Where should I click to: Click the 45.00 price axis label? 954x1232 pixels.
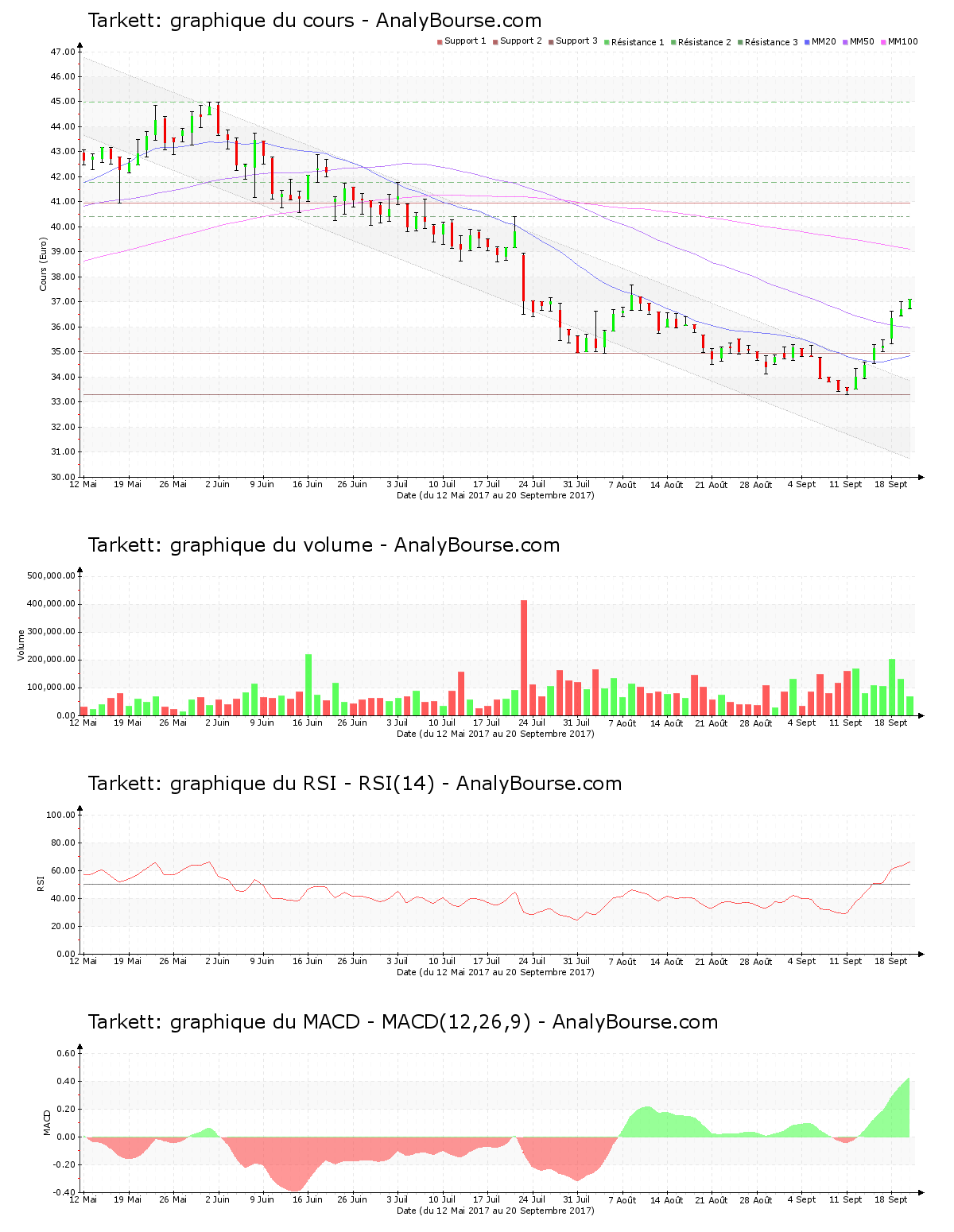click(63, 102)
